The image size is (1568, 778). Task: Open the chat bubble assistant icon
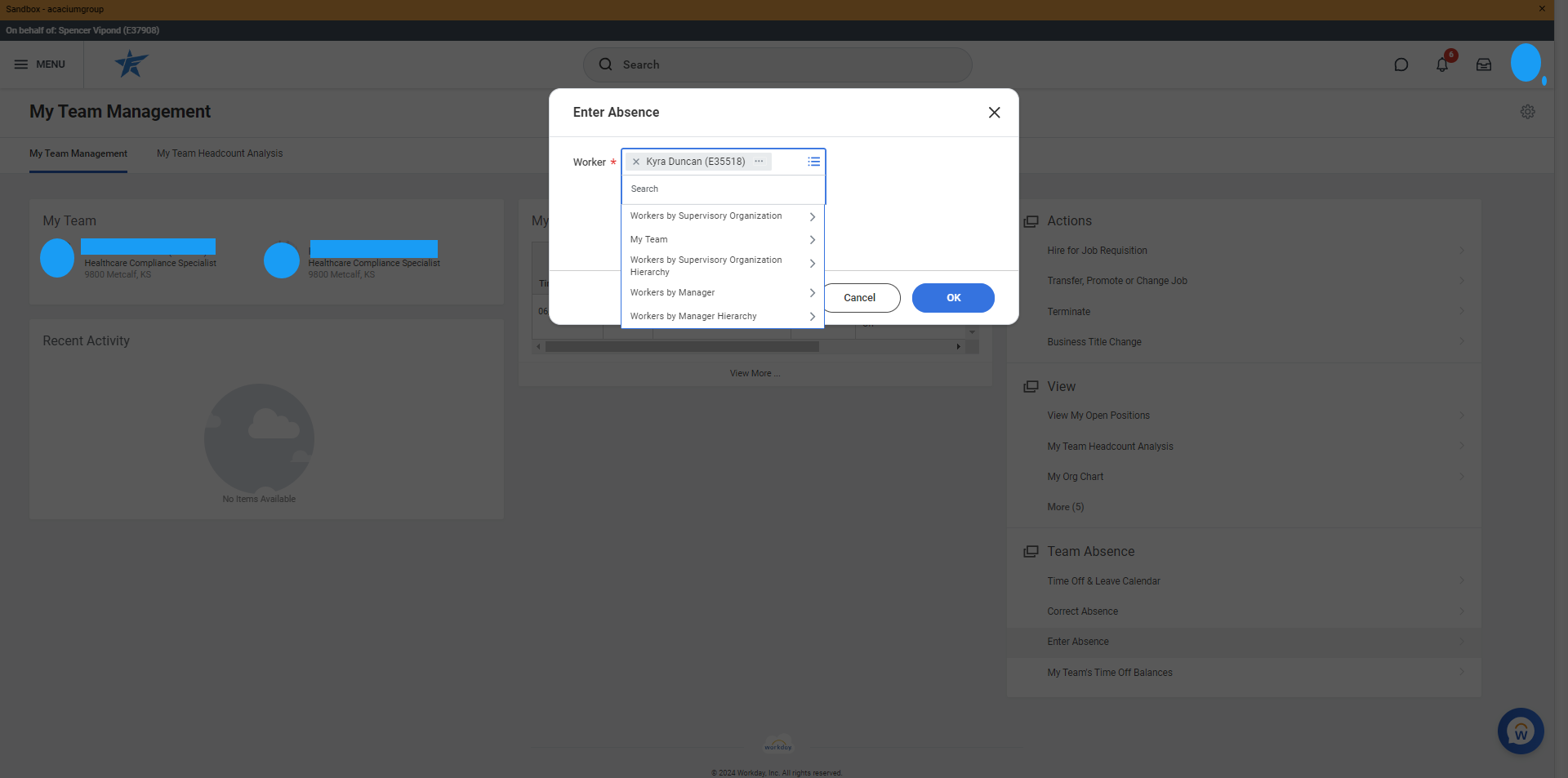(x=1401, y=64)
